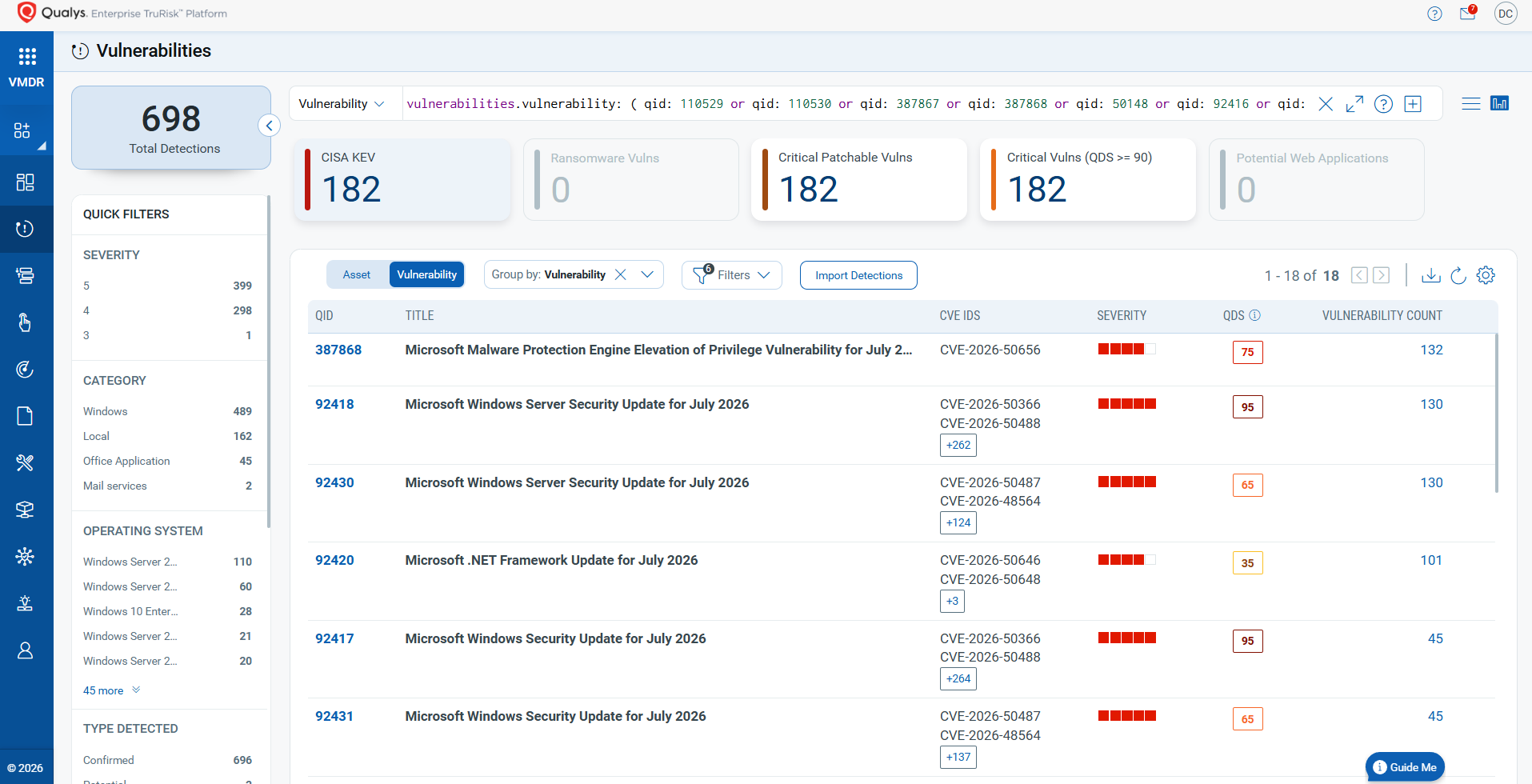
Task: Open QID 92430 details
Action: click(x=334, y=482)
